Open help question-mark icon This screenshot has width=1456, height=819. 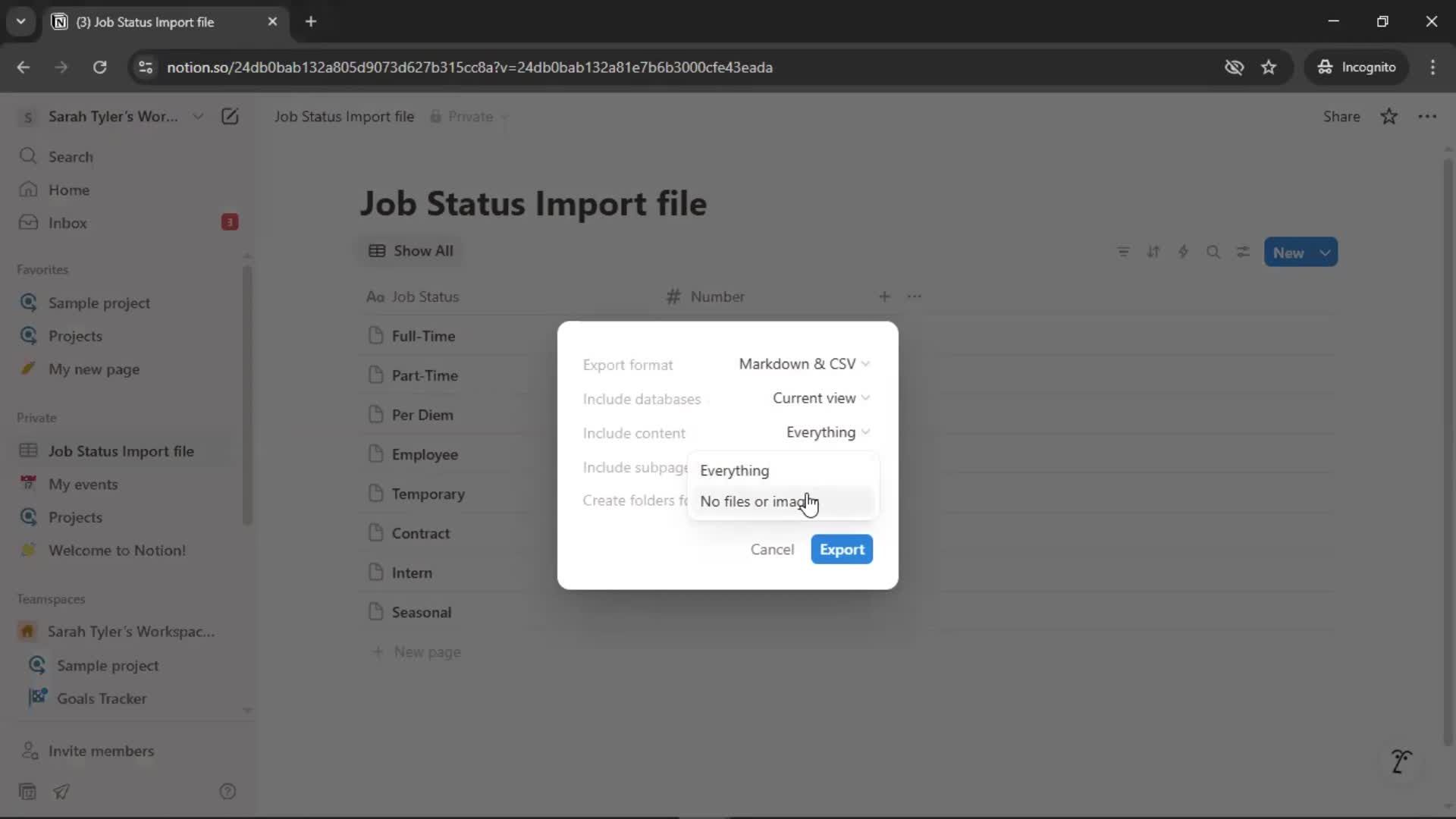pos(227,792)
